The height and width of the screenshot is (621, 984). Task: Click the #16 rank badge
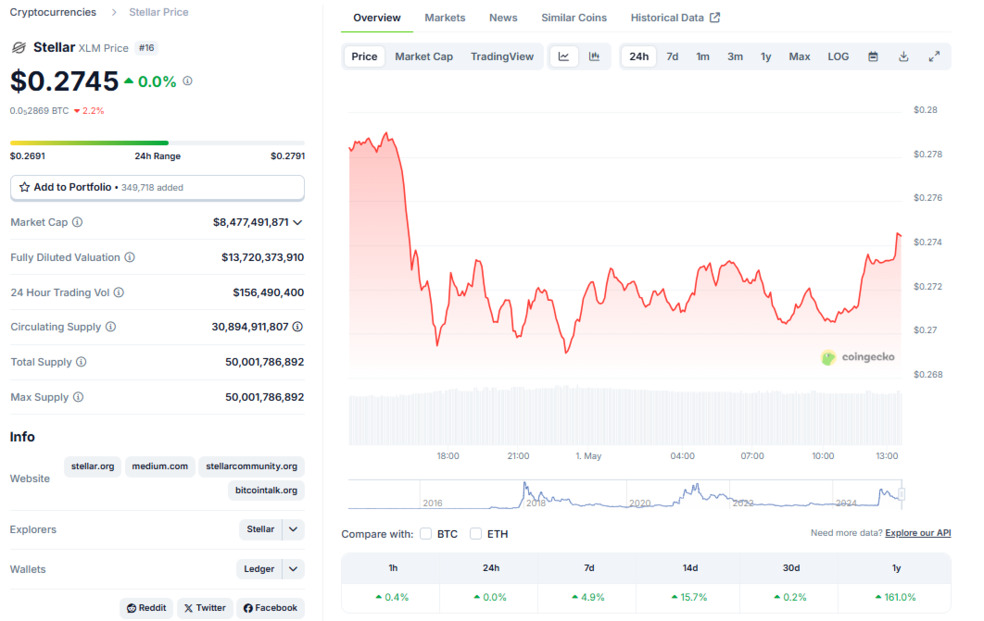tap(146, 48)
